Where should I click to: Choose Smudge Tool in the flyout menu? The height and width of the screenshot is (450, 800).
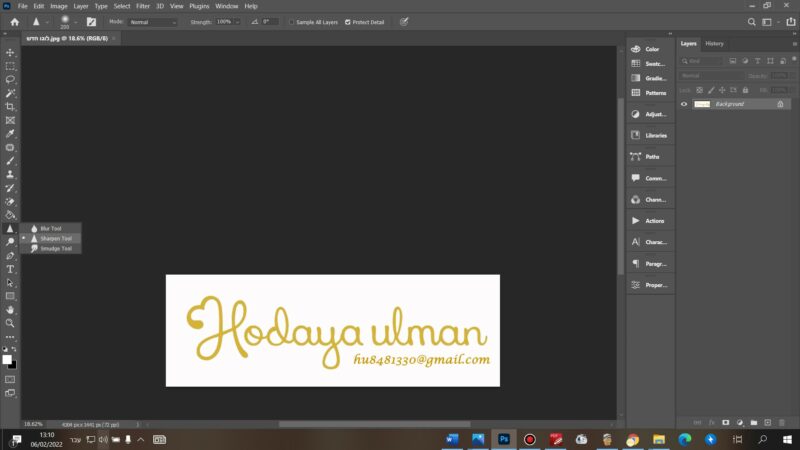(54, 248)
